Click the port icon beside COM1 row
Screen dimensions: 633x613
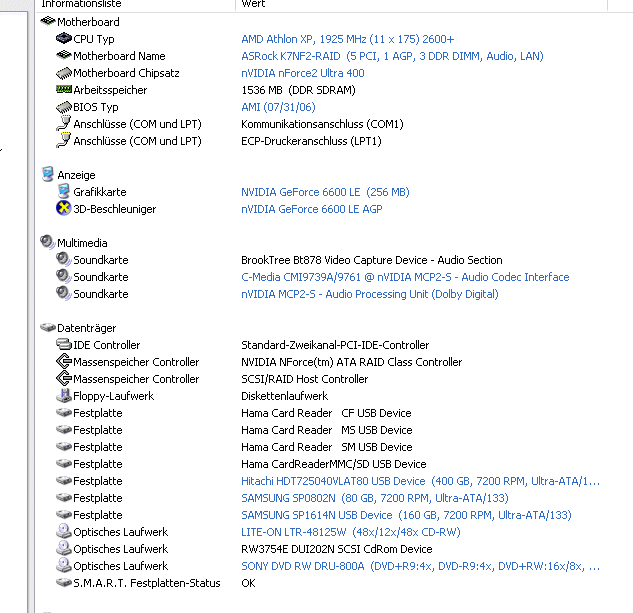coord(64,124)
